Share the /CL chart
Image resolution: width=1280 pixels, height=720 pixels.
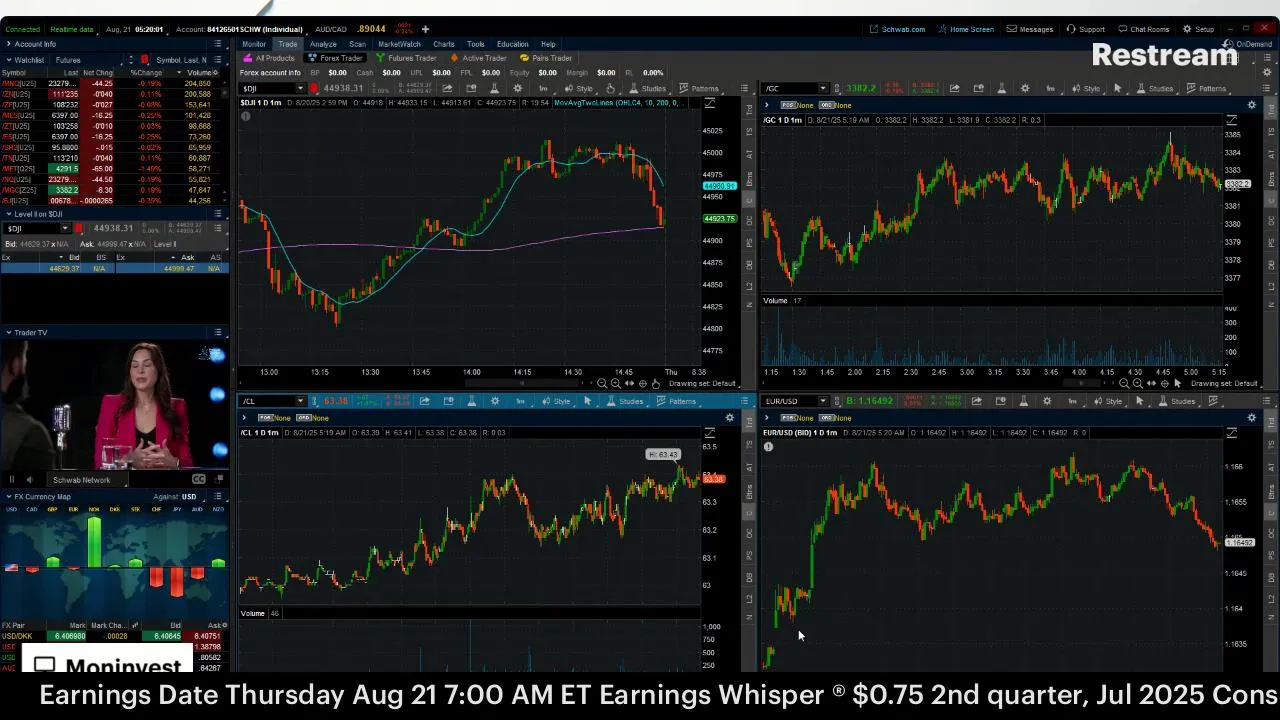[x=424, y=401]
